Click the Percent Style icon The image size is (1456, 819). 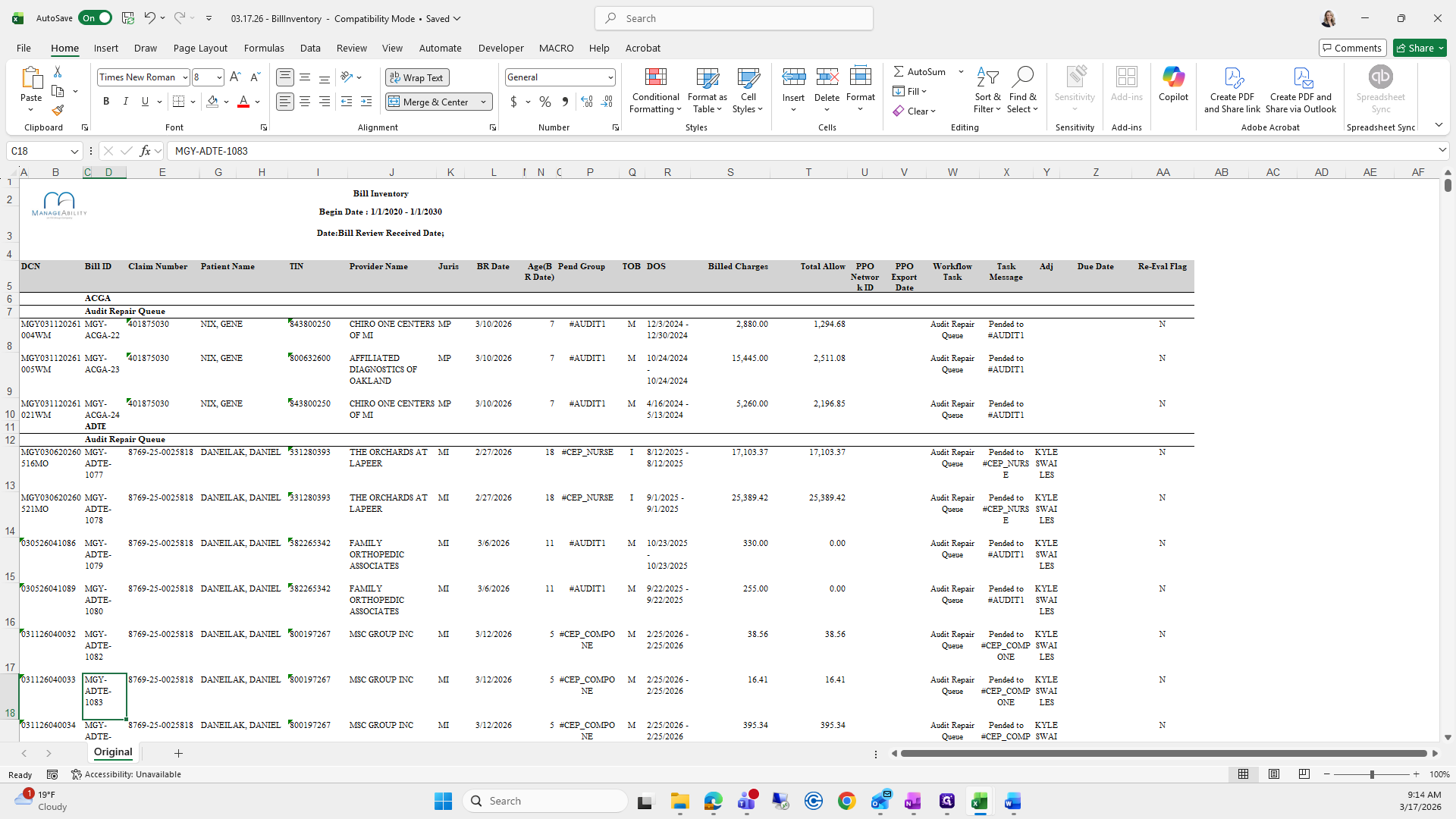pyautogui.click(x=544, y=102)
